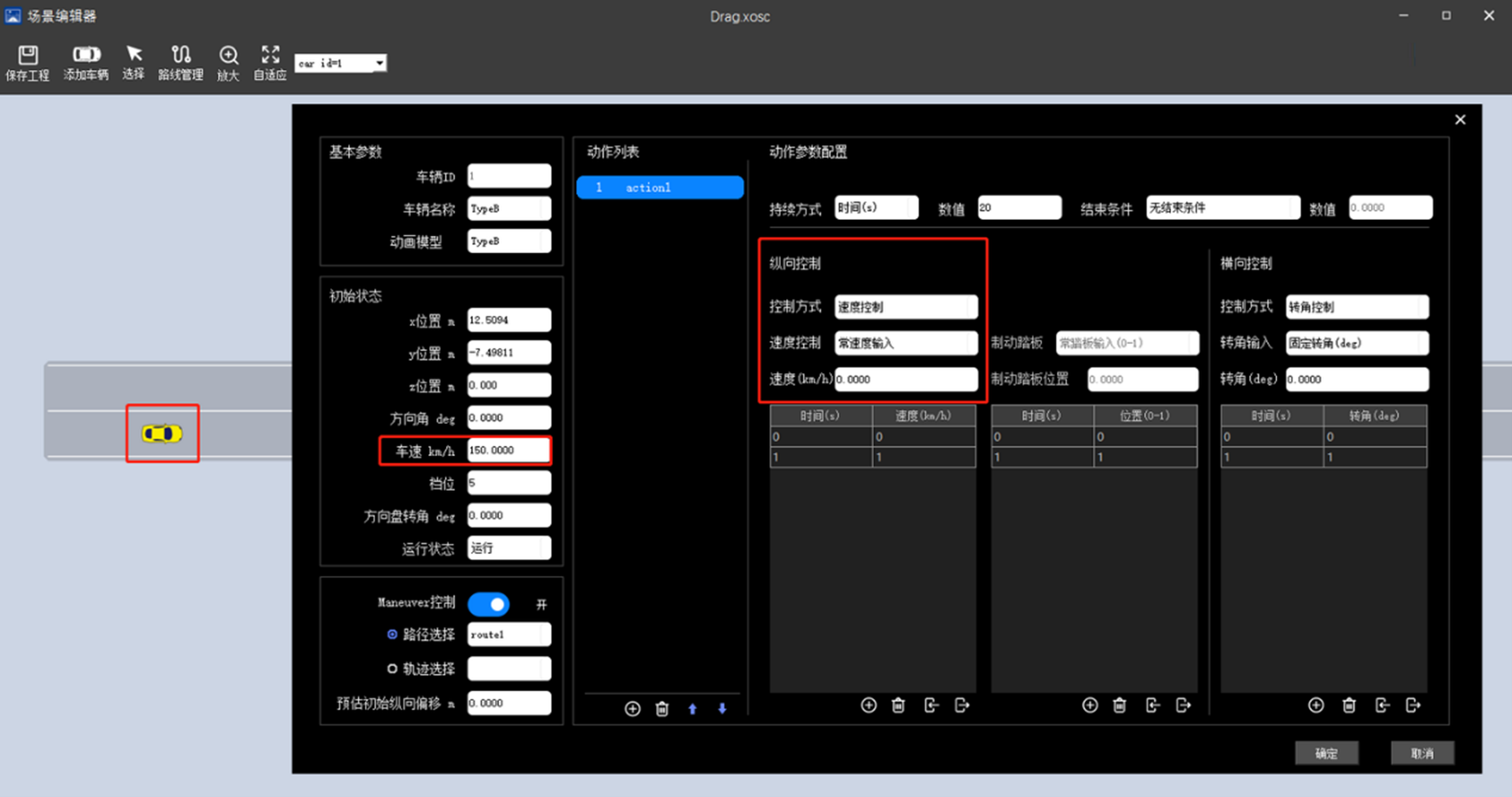The height and width of the screenshot is (797, 1512).
Task: Select action1 in action list
Action: click(660, 187)
